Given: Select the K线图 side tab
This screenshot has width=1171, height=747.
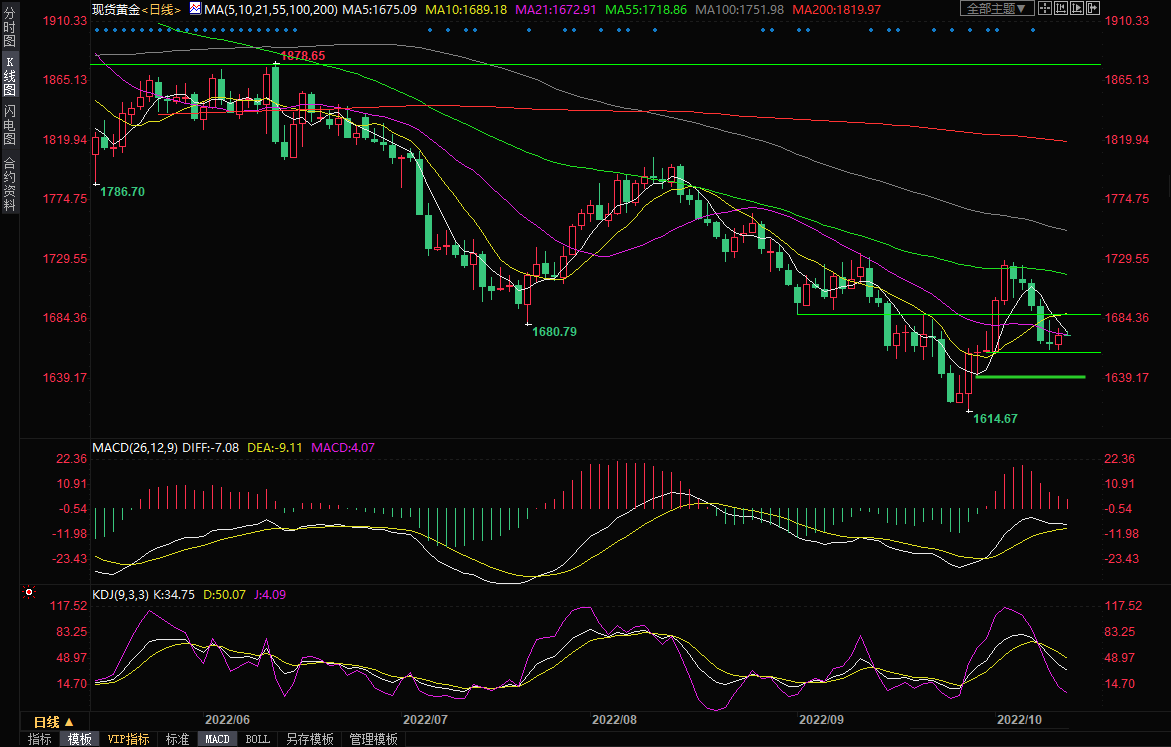Looking at the screenshot, I should click(9, 76).
